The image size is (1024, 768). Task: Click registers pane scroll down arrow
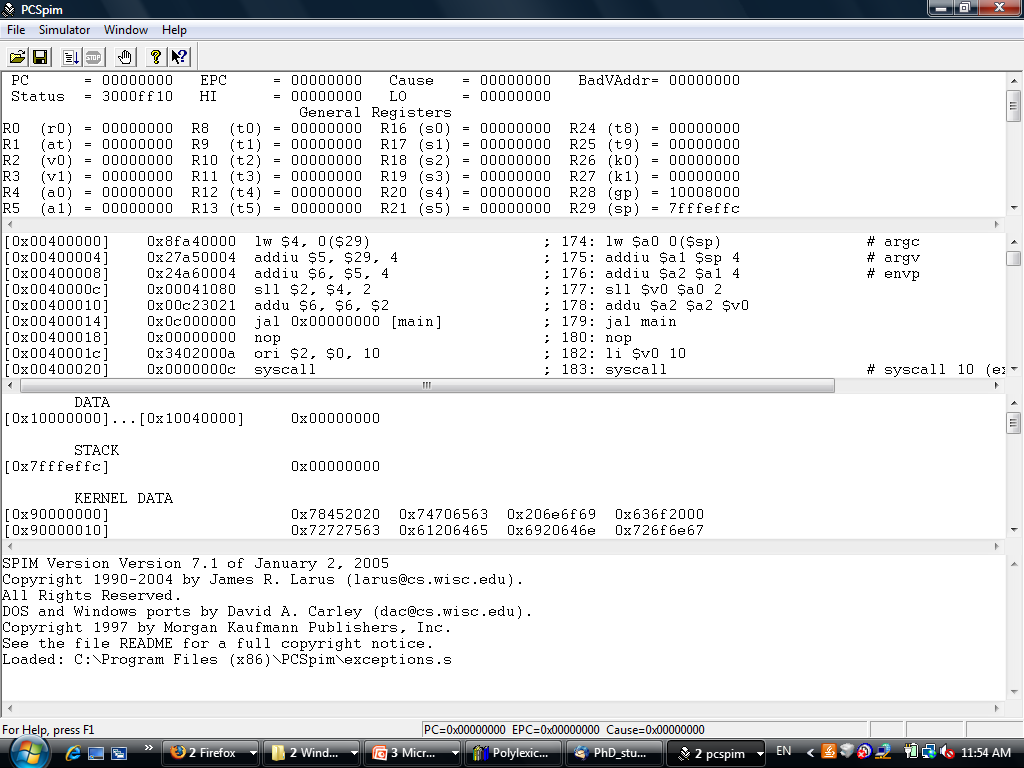[x=1014, y=208]
